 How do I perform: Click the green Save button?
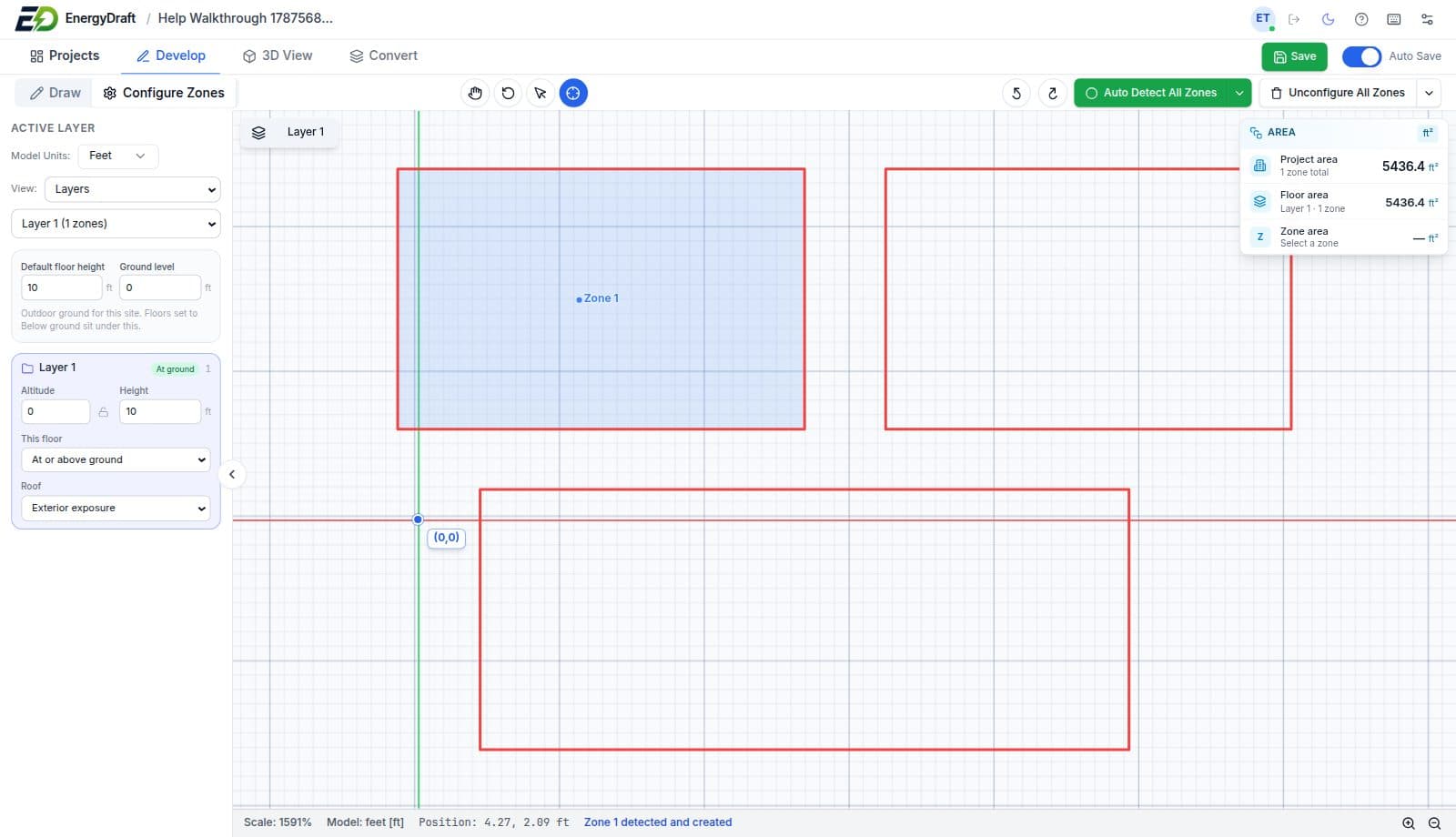pyautogui.click(x=1294, y=56)
